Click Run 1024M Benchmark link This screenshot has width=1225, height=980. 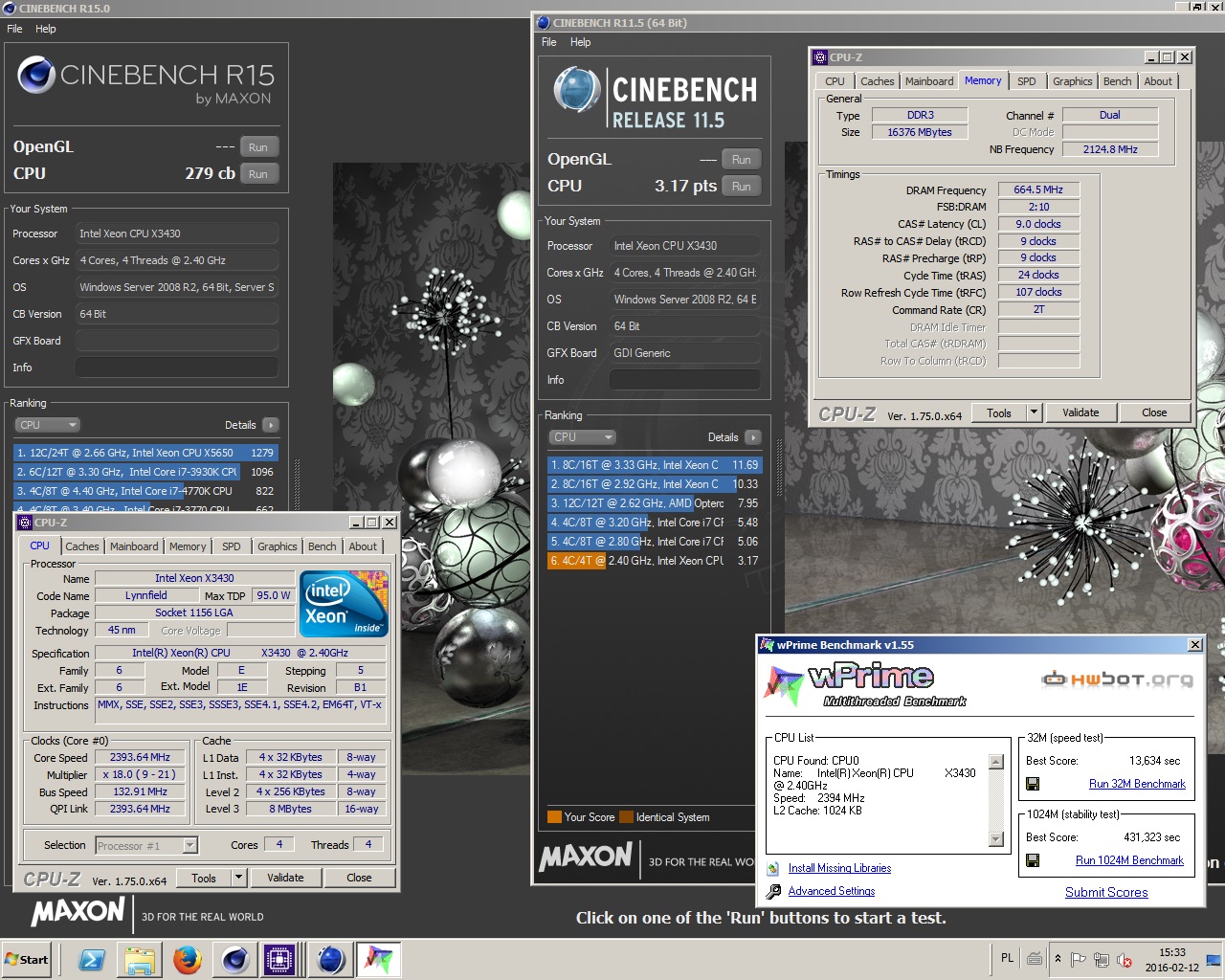click(x=1129, y=860)
